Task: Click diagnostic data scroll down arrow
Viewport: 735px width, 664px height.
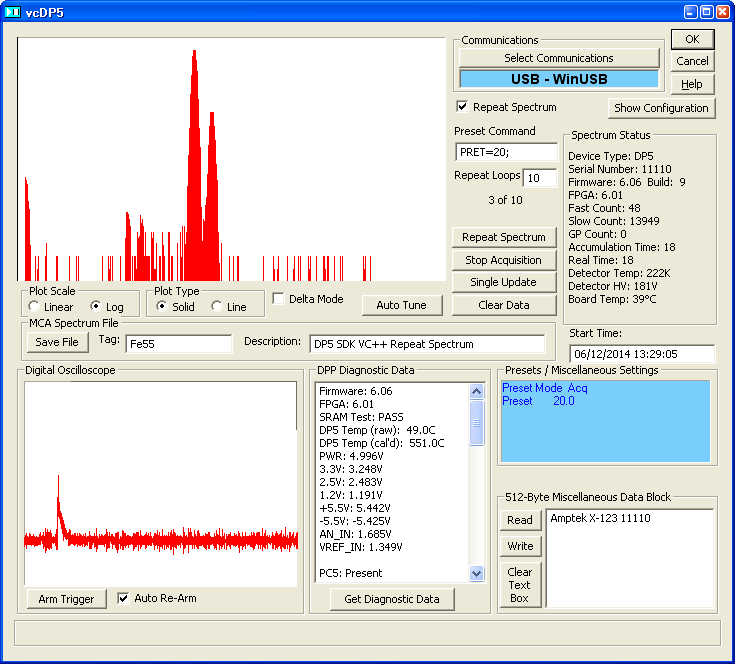Action: [477, 573]
